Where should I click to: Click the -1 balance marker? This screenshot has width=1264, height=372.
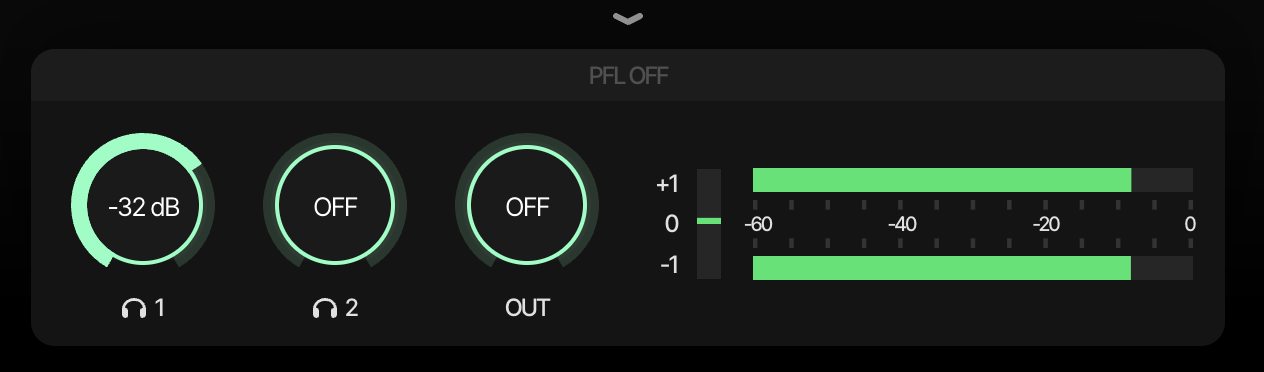coord(668,265)
